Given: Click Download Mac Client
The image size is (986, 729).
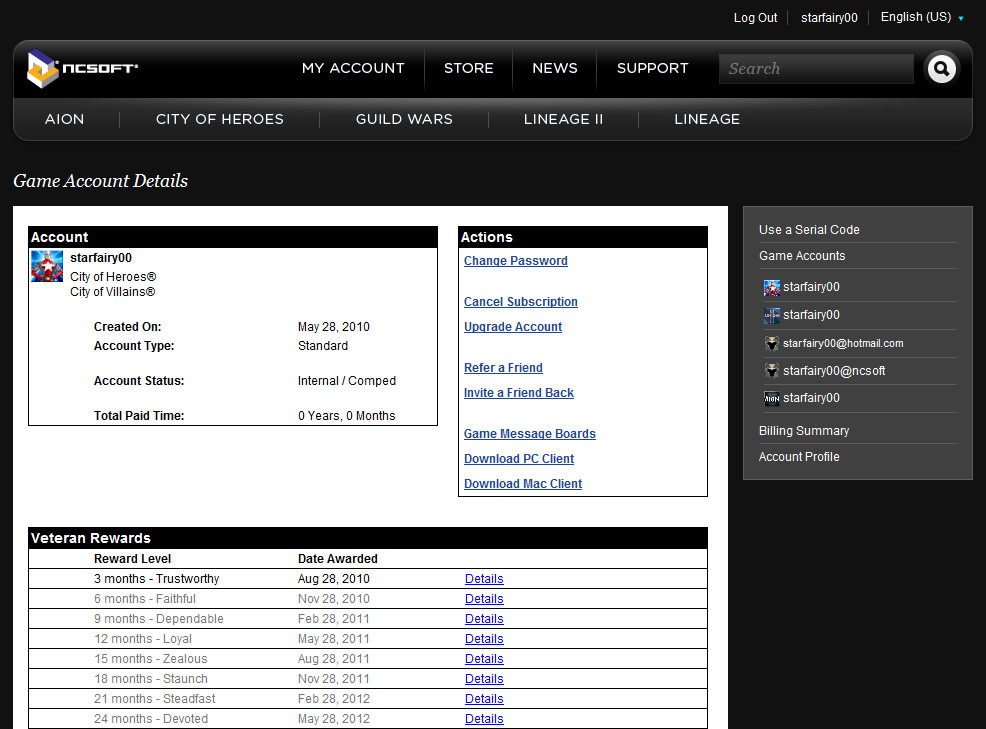Looking at the screenshot, I should coord(523,484).
